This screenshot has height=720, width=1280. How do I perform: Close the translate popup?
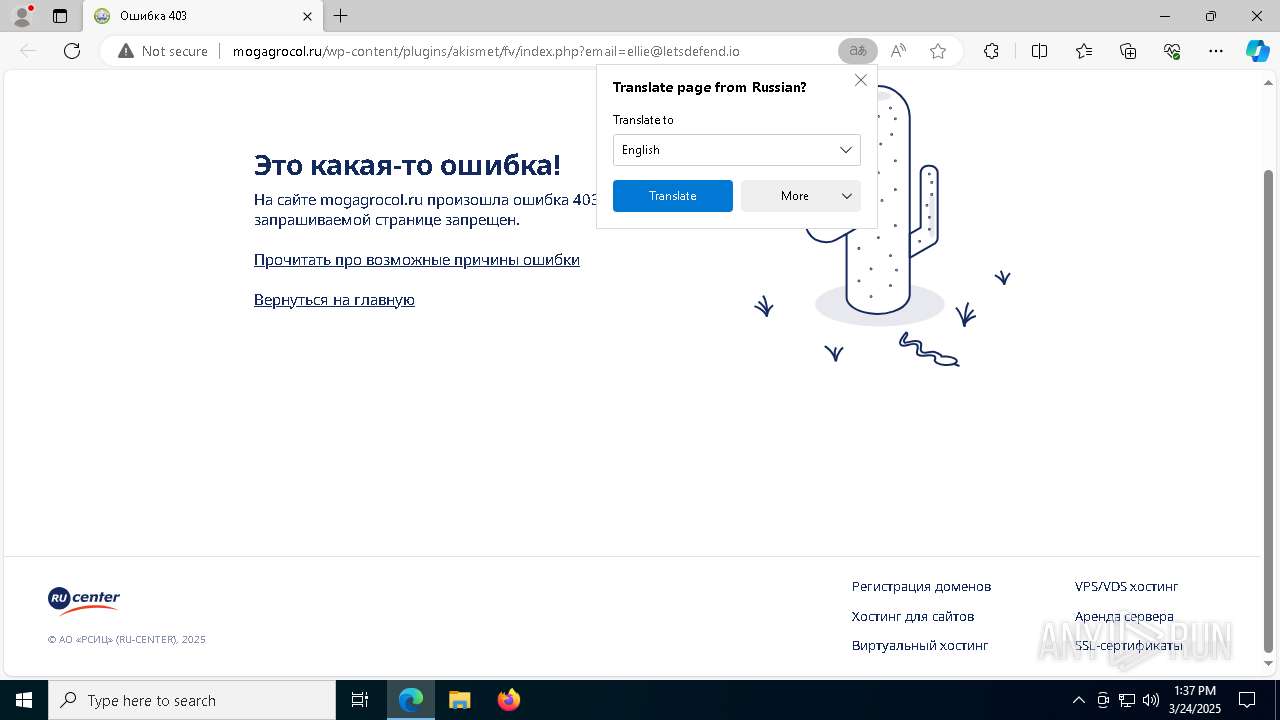tap(861, 80)
